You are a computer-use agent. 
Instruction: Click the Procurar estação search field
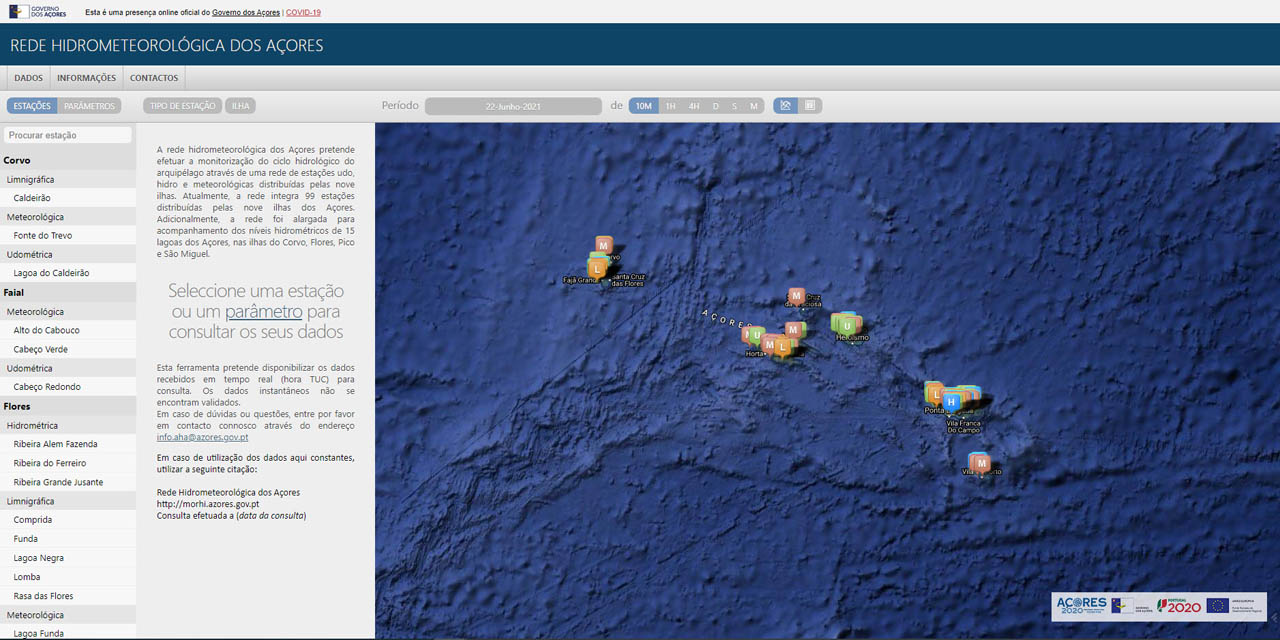[68, 135]
